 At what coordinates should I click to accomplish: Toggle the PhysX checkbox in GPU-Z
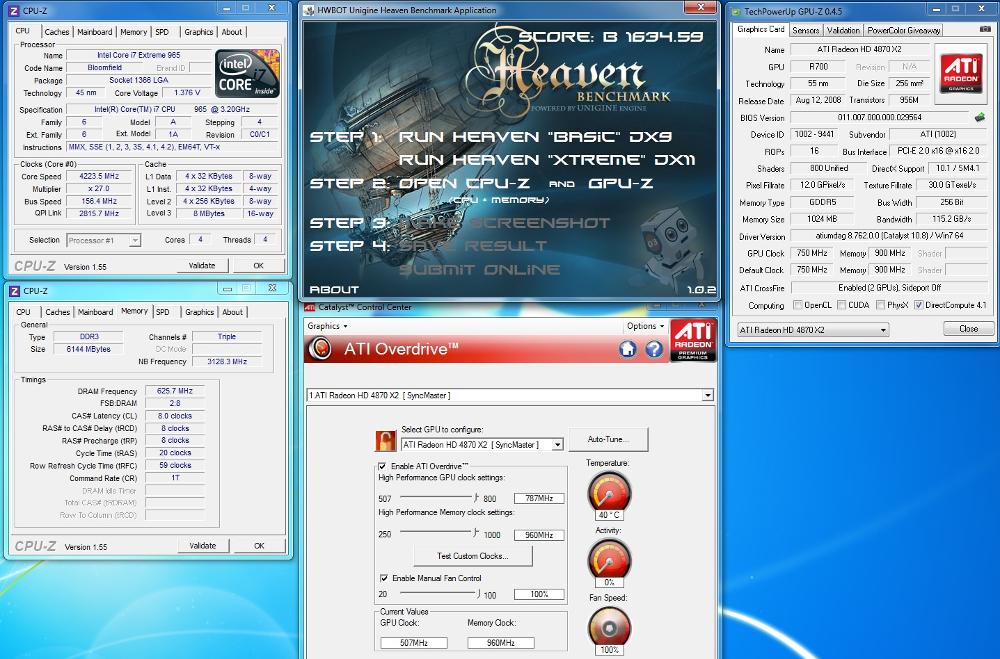[880, 305]
